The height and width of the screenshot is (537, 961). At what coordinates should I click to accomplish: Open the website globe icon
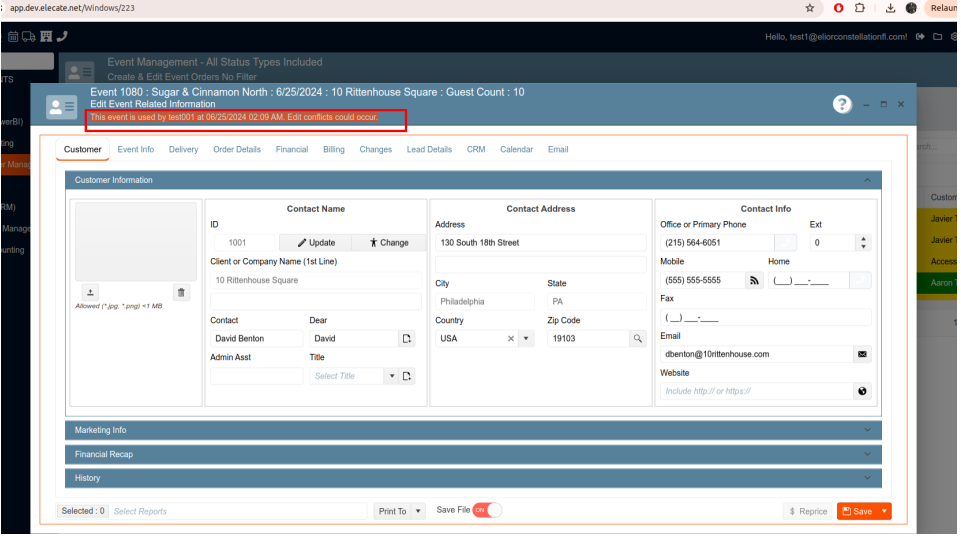pyautogui.click(x=862, y=391)
